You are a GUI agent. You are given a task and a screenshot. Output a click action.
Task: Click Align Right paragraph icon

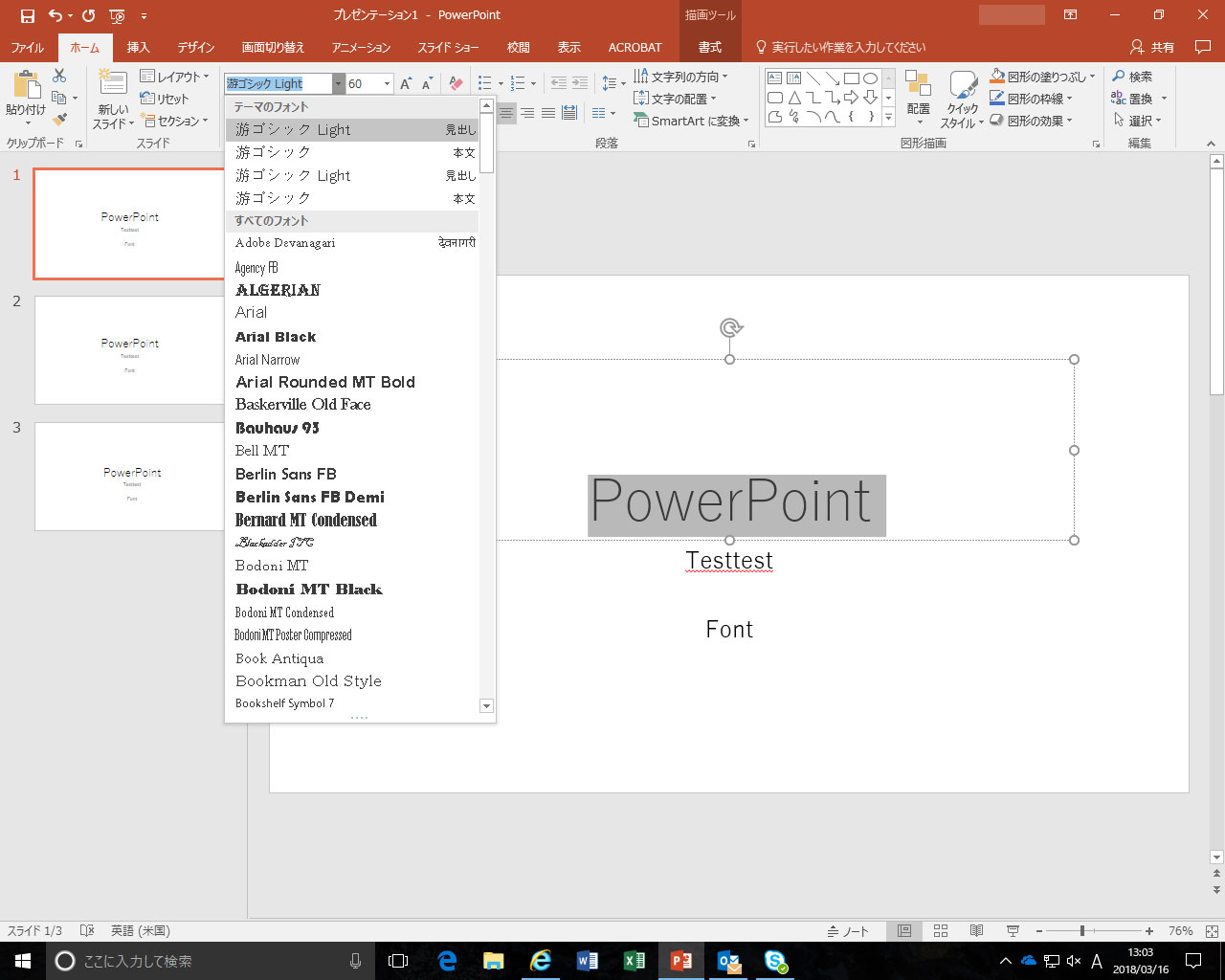click(527, 113)
